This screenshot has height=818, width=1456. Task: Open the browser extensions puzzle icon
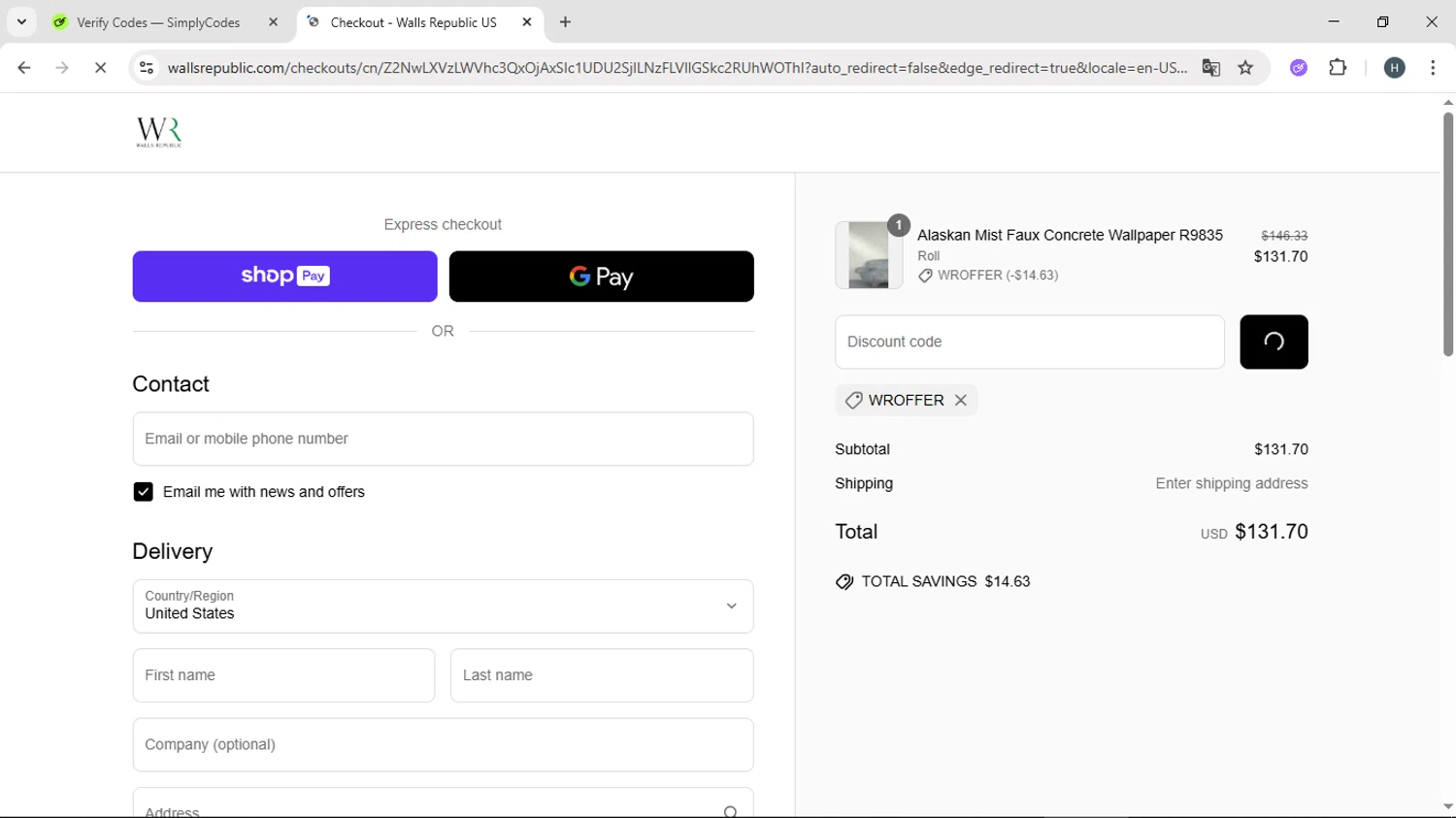[x=1339, y=68]
